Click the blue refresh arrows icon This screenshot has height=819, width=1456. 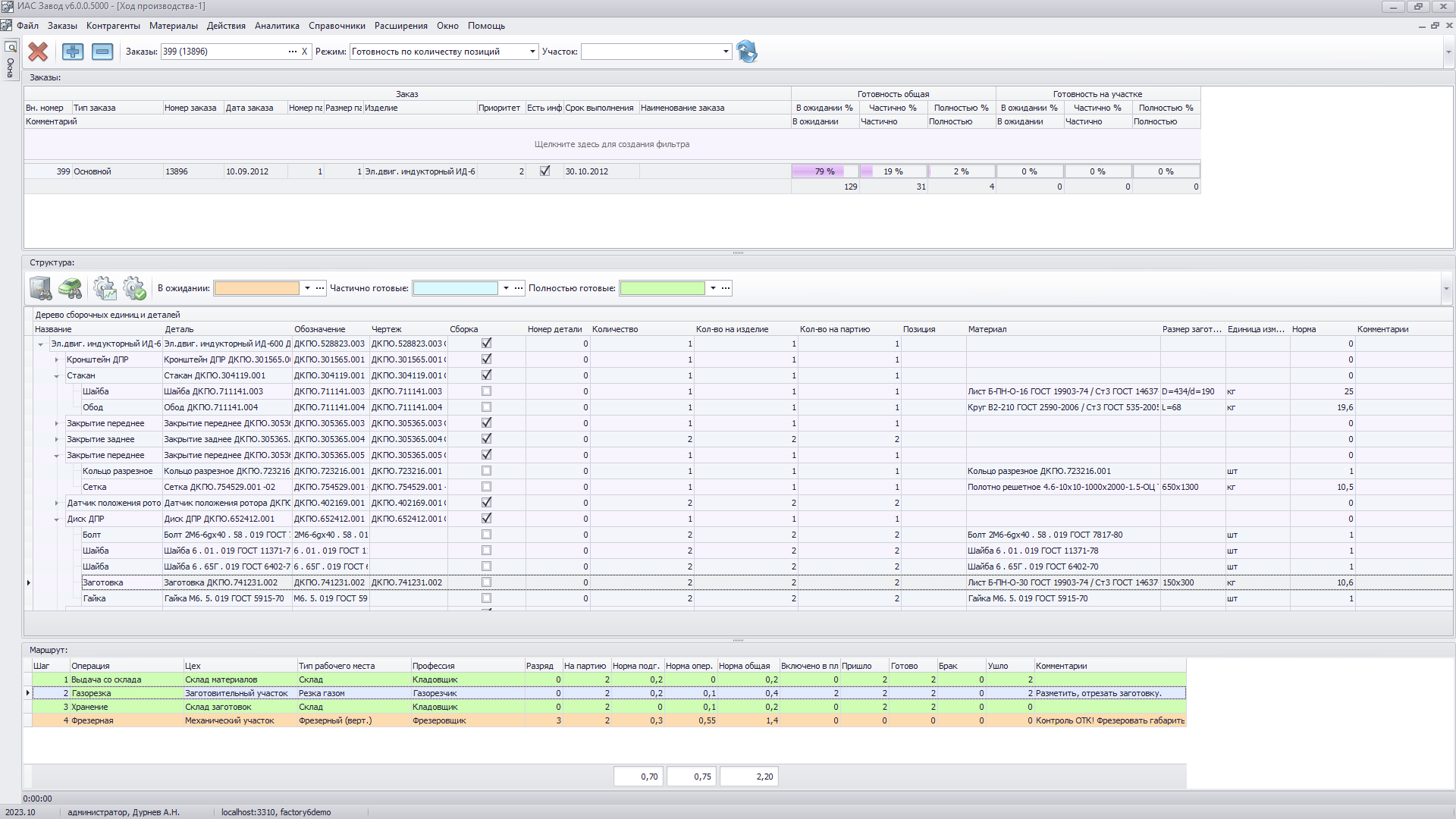click(x=747, y=52)
